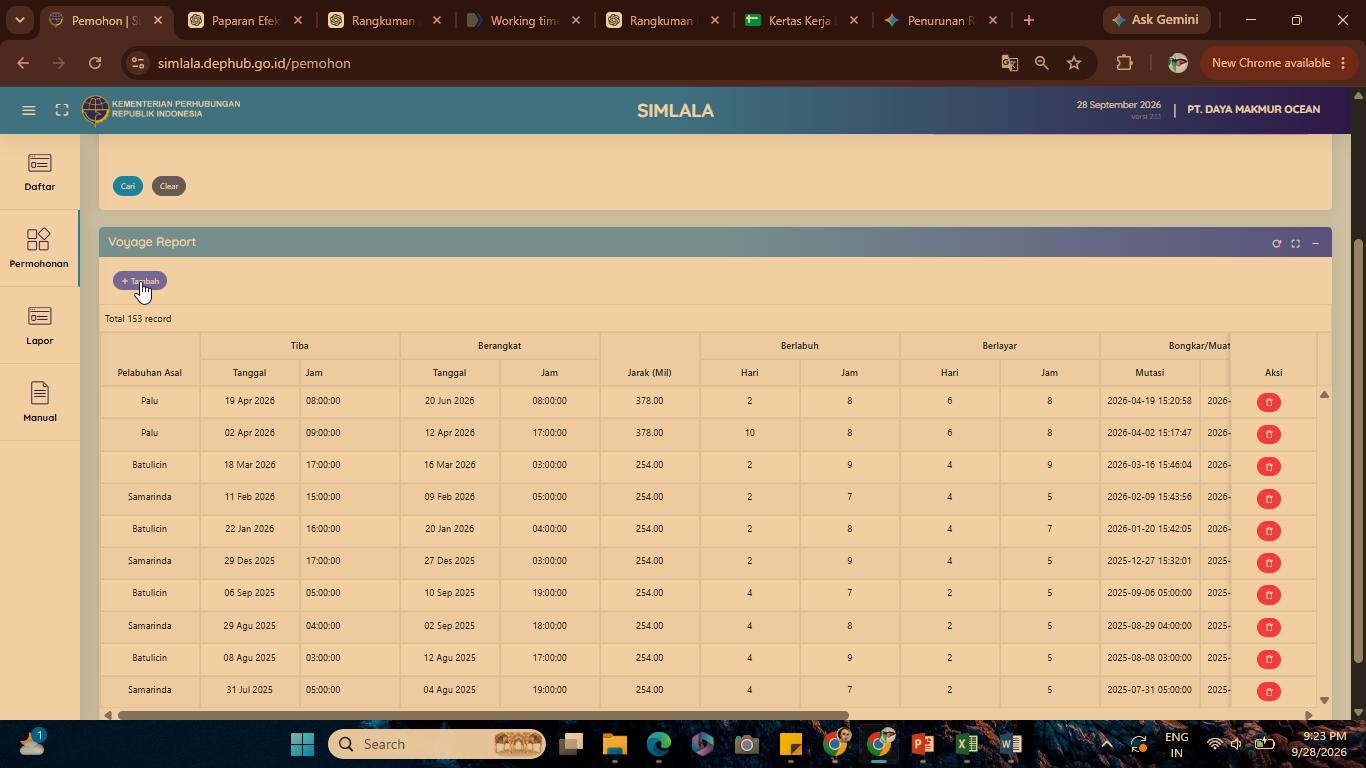This screenshot has width=1366, height=768.
Task: Bookmark this page with star icon
Action: tap(1074, 63)
